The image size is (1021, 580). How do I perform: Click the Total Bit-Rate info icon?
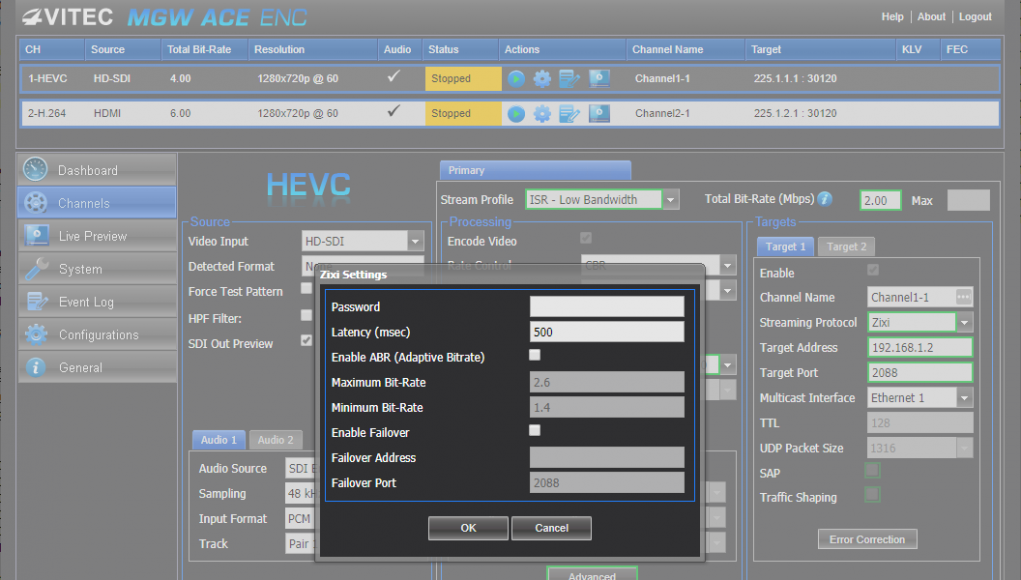coord(825,199)
